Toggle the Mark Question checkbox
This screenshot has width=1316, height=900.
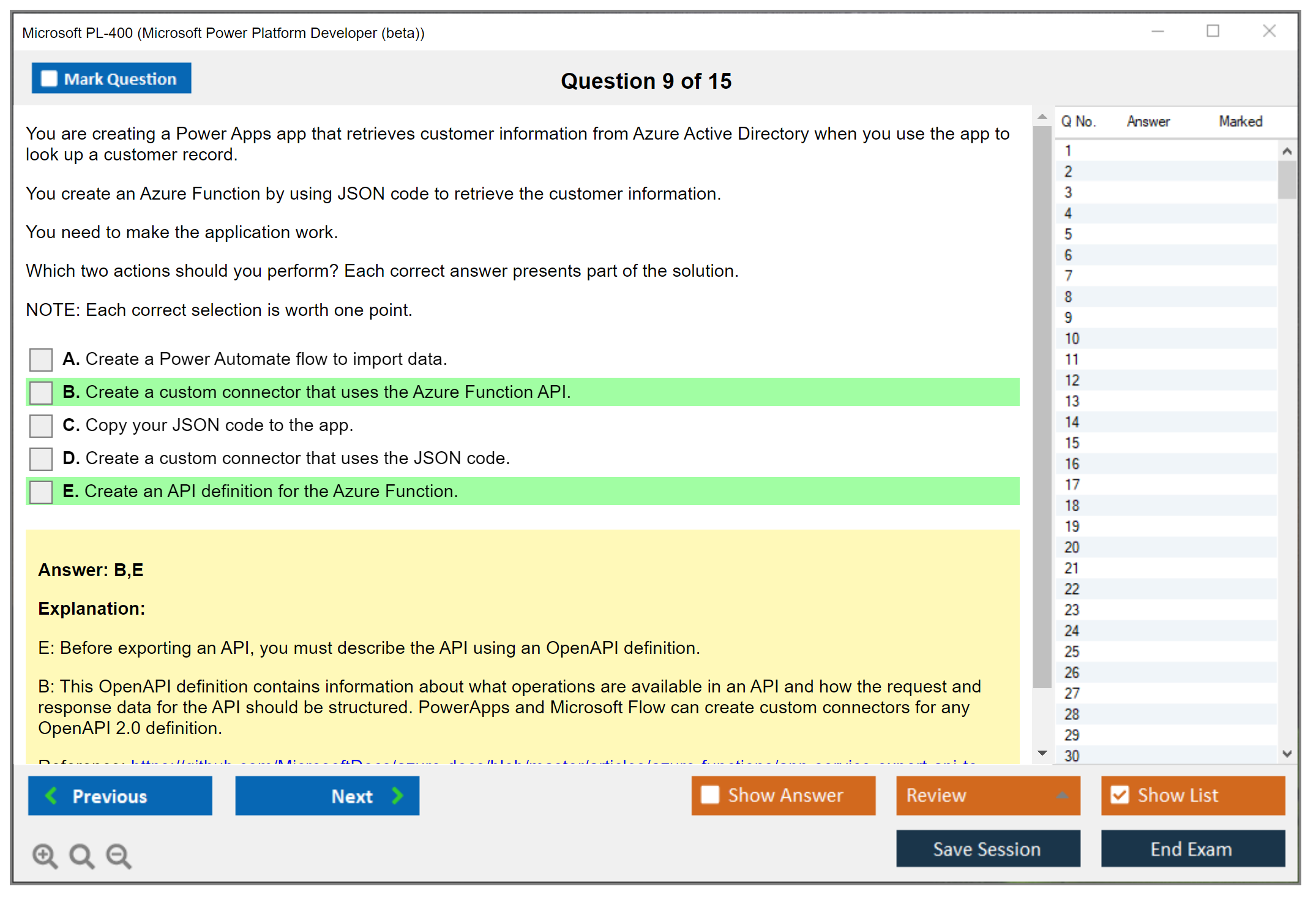click(49, 79)
